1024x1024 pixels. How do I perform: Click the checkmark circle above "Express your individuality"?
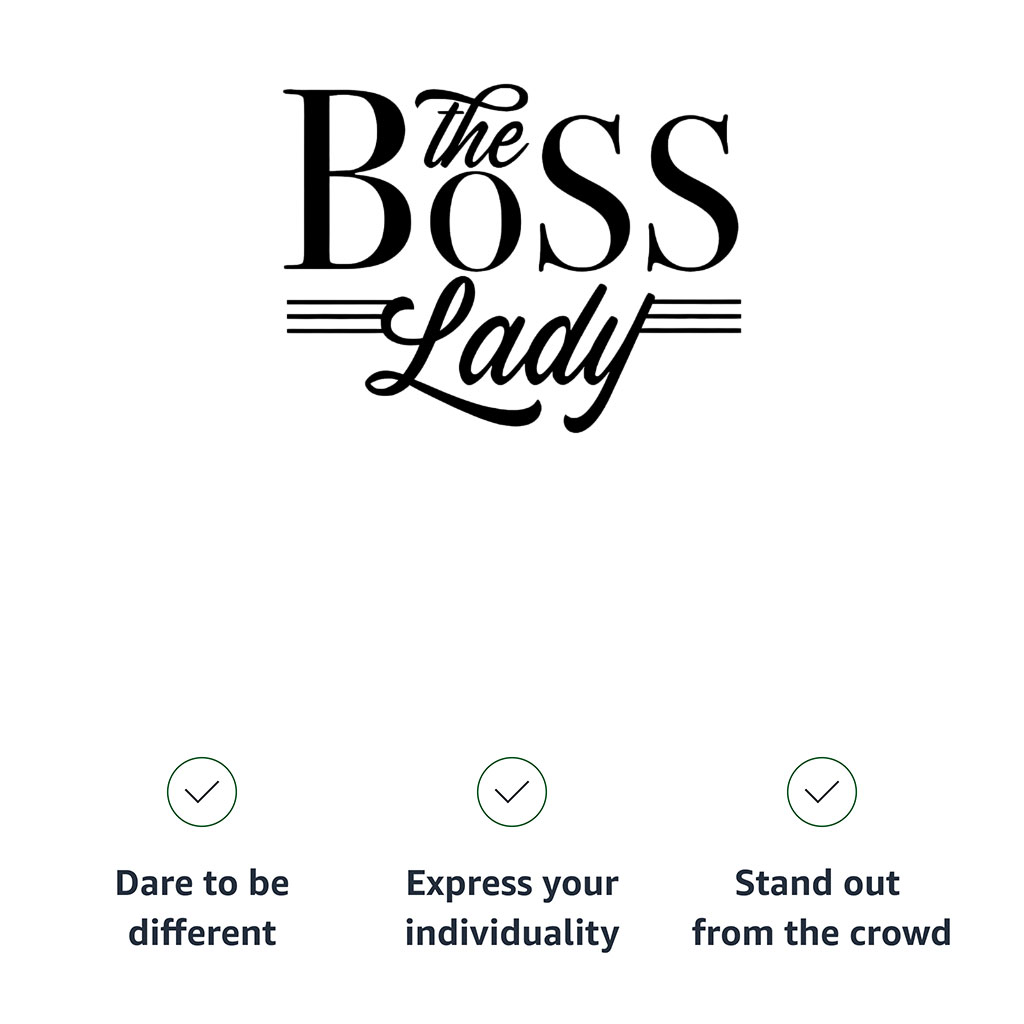pos(512,792)
